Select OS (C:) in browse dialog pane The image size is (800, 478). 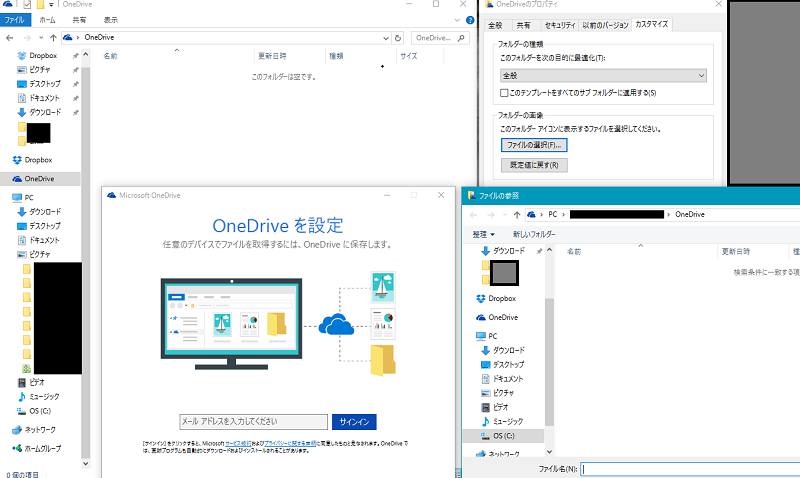tap(504, 436)
